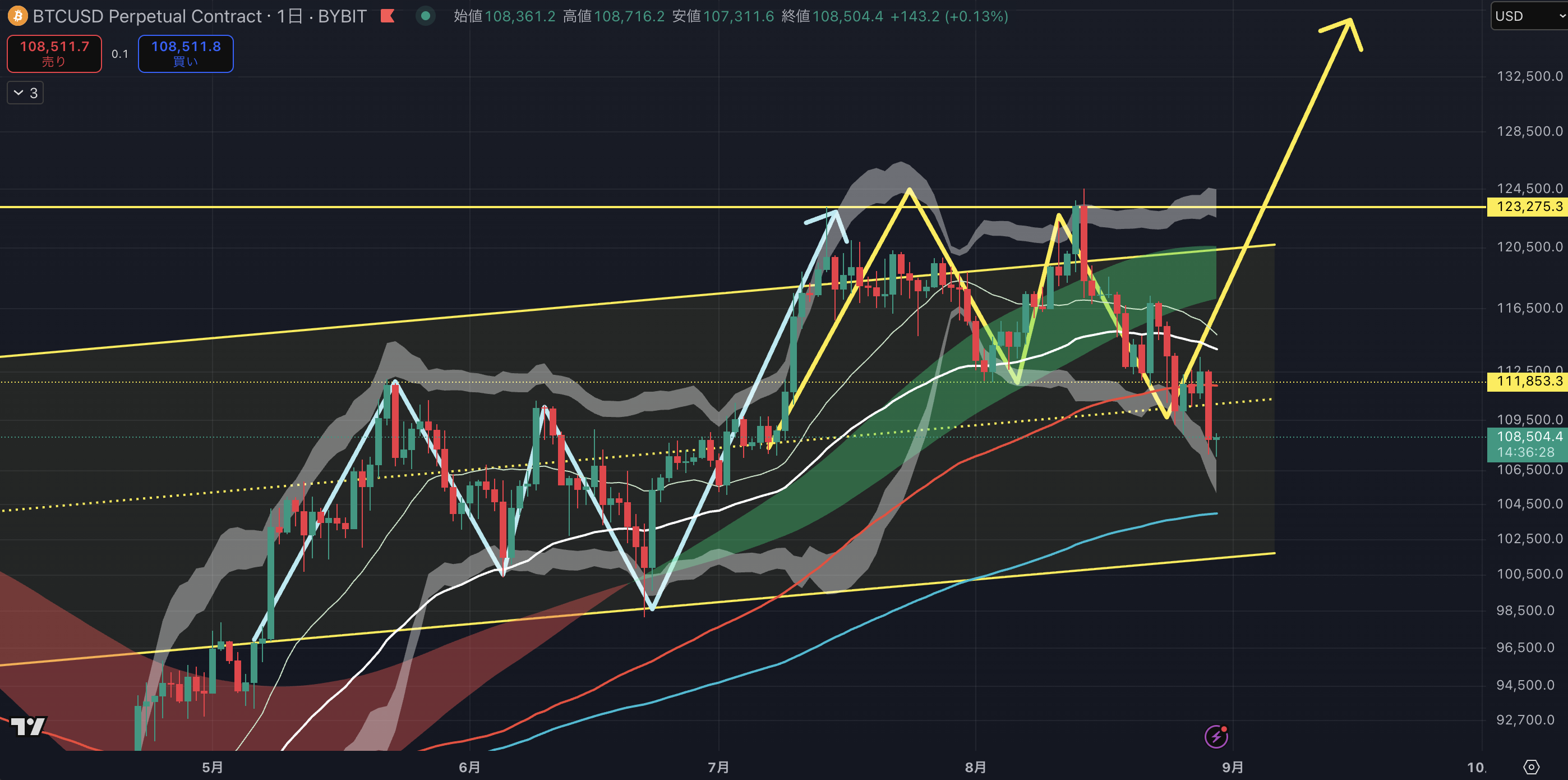The height and width of the screenshot is (780, 1568).
Task: Click the countdown timer 14:36:28
Action: [x=1525, y=452]
